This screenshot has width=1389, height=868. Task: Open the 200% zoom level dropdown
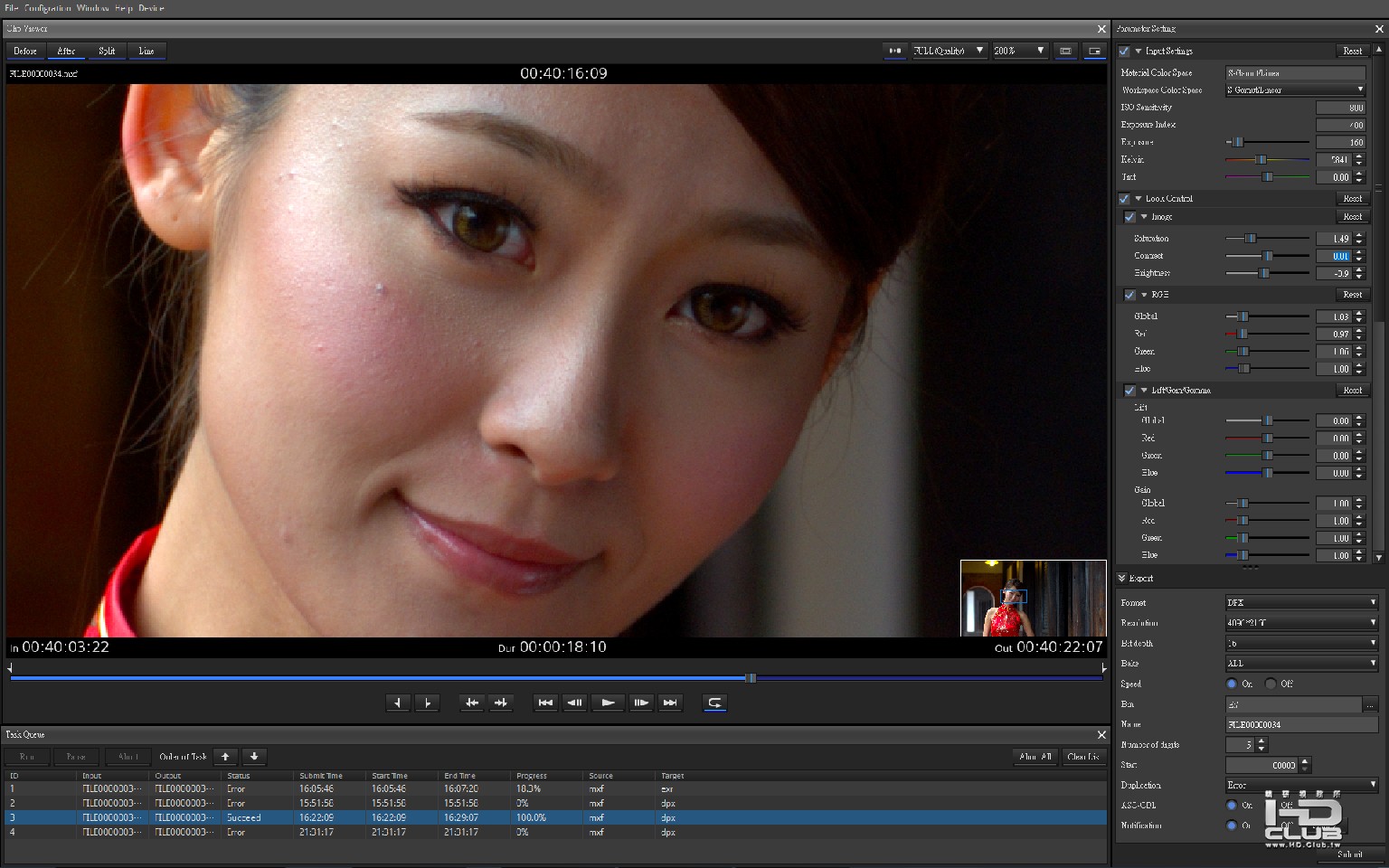tap(1019, 51)
